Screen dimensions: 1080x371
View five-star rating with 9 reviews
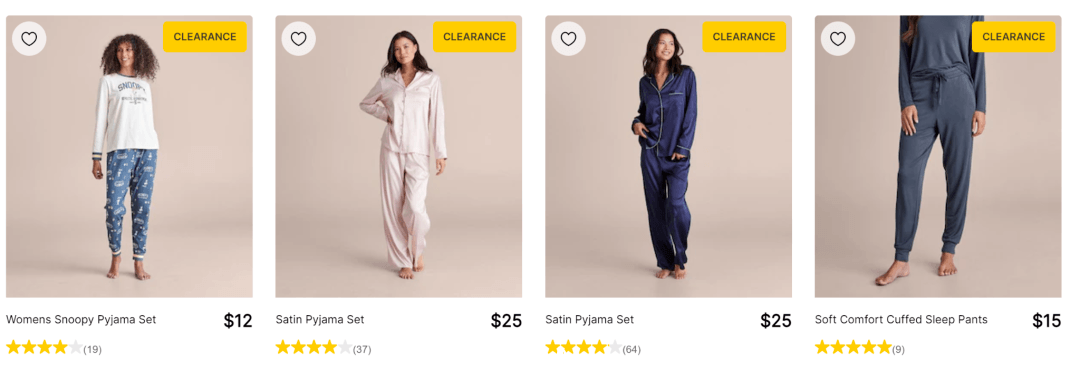tap(860, 348)
